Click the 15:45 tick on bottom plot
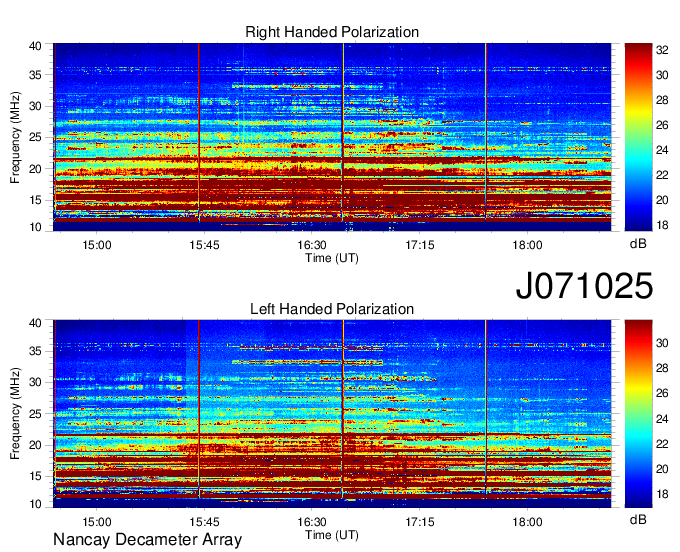 (204, 522)
